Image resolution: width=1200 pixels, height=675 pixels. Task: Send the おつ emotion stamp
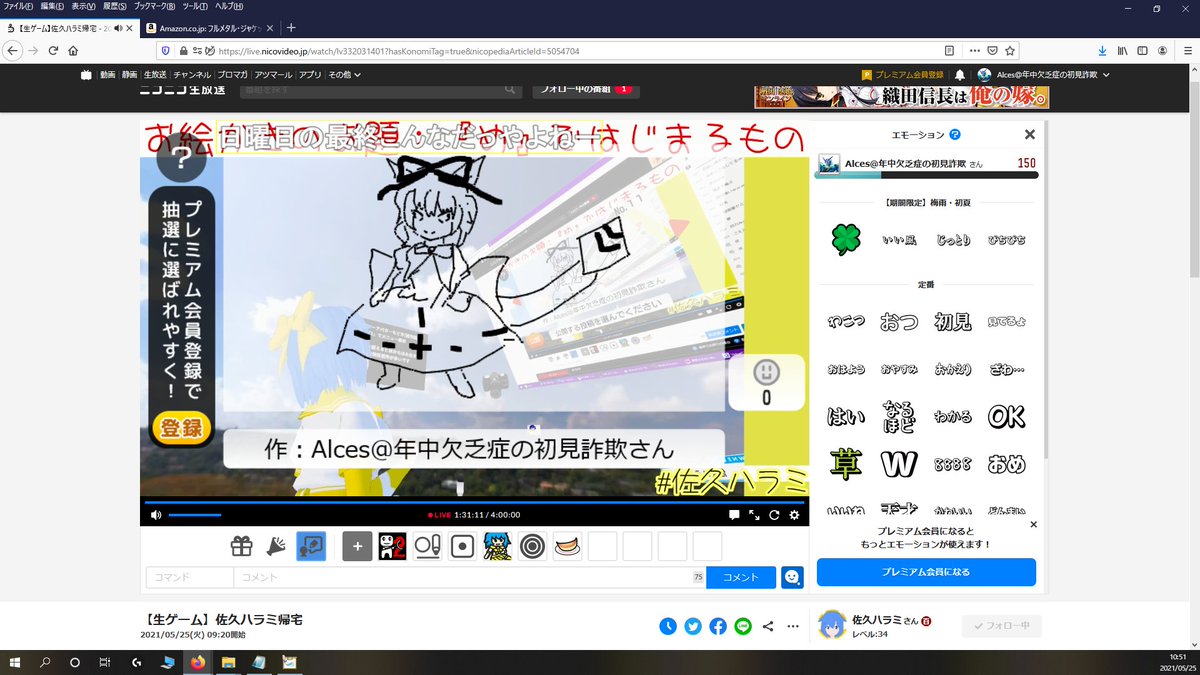[899, 322]
